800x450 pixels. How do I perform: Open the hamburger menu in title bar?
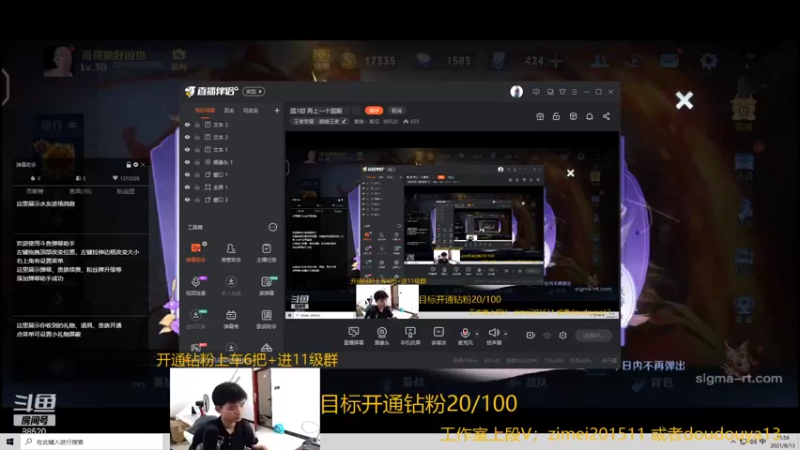point(574,92)
